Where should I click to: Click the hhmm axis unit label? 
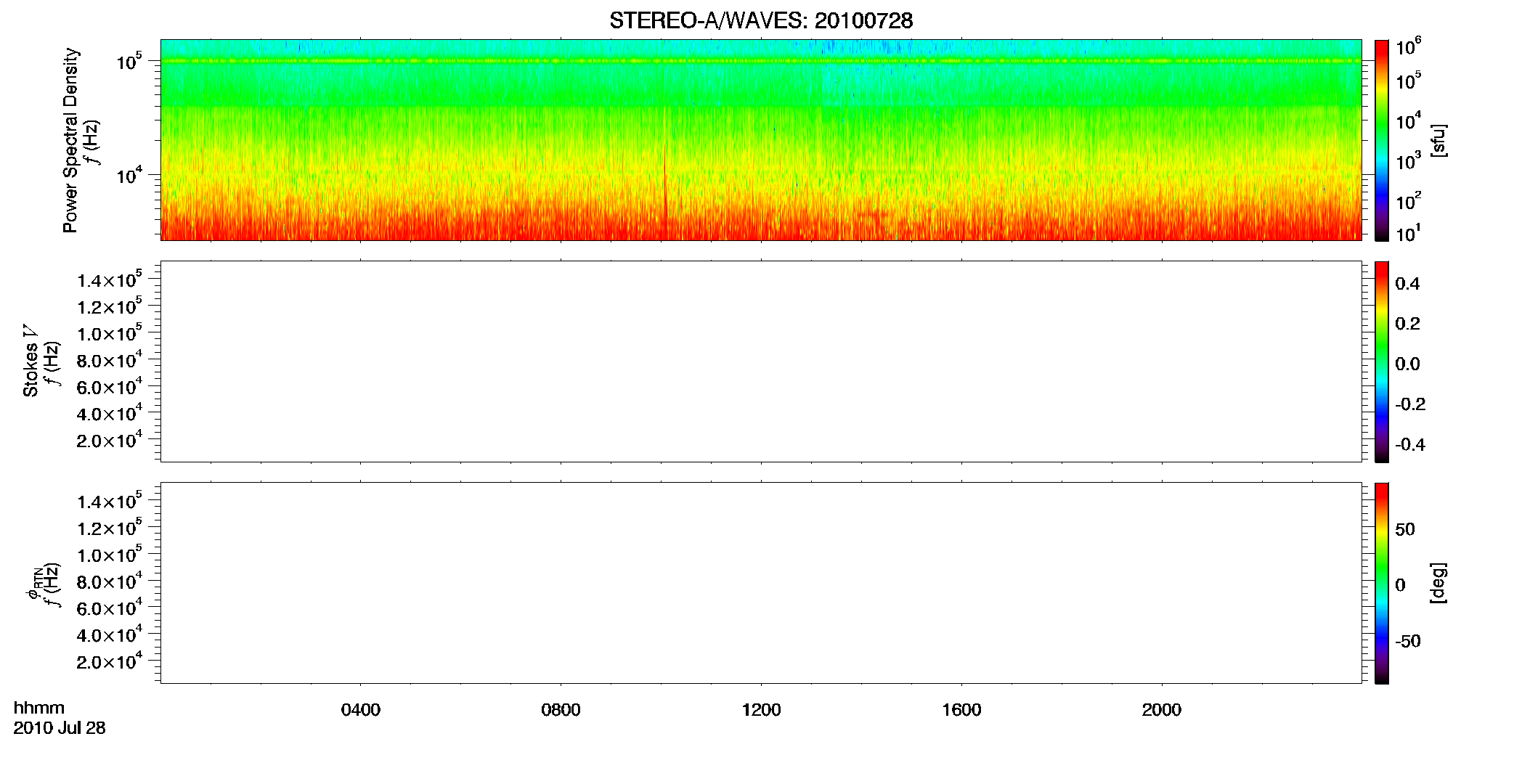point(39,708)
